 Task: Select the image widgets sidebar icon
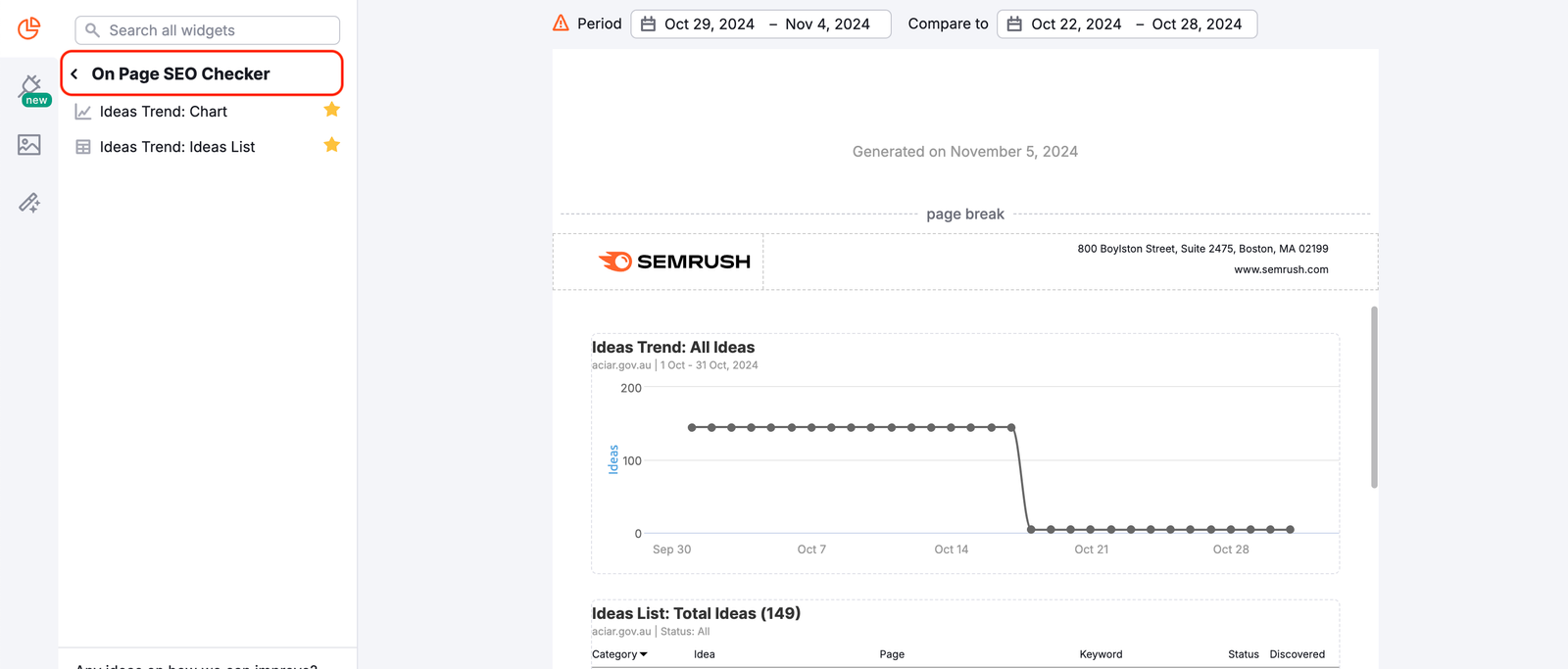click(x=28, y=144)
